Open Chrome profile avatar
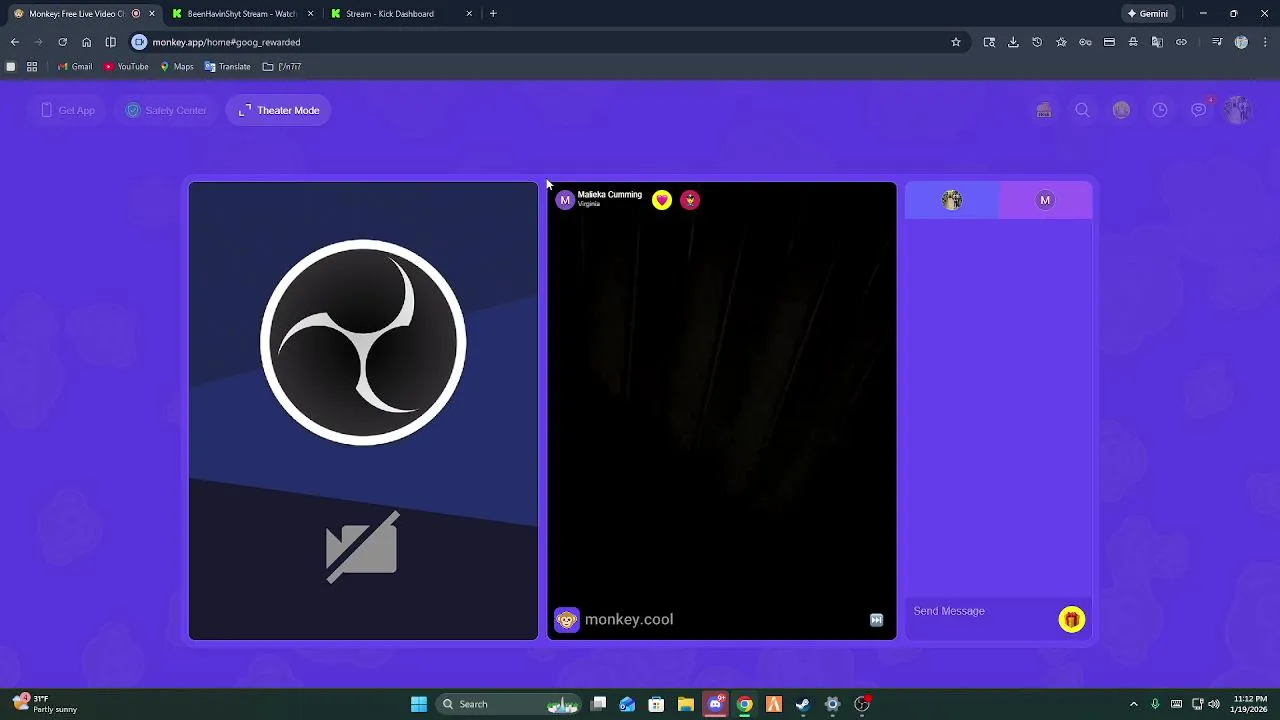This screenshot has height=720, width=1280. (x=1241, y=42)
